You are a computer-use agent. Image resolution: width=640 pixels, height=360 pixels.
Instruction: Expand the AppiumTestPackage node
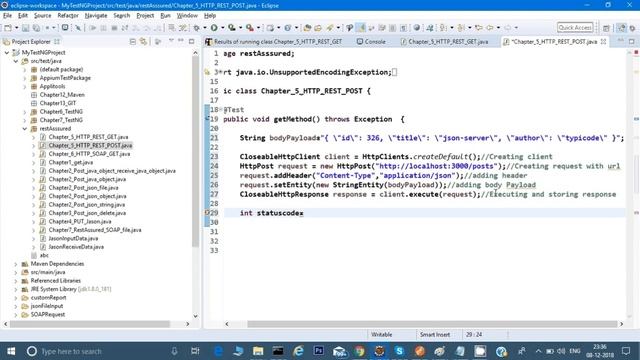[x=24, y=78]
